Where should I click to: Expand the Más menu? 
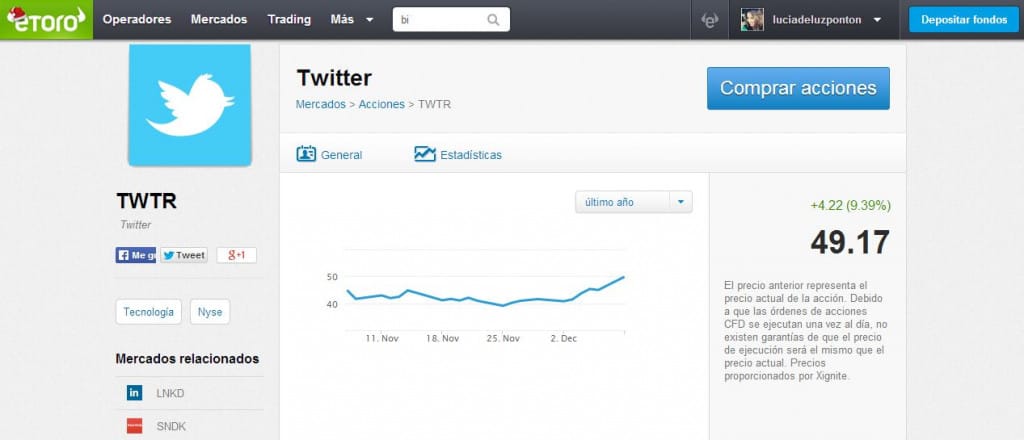352,20
